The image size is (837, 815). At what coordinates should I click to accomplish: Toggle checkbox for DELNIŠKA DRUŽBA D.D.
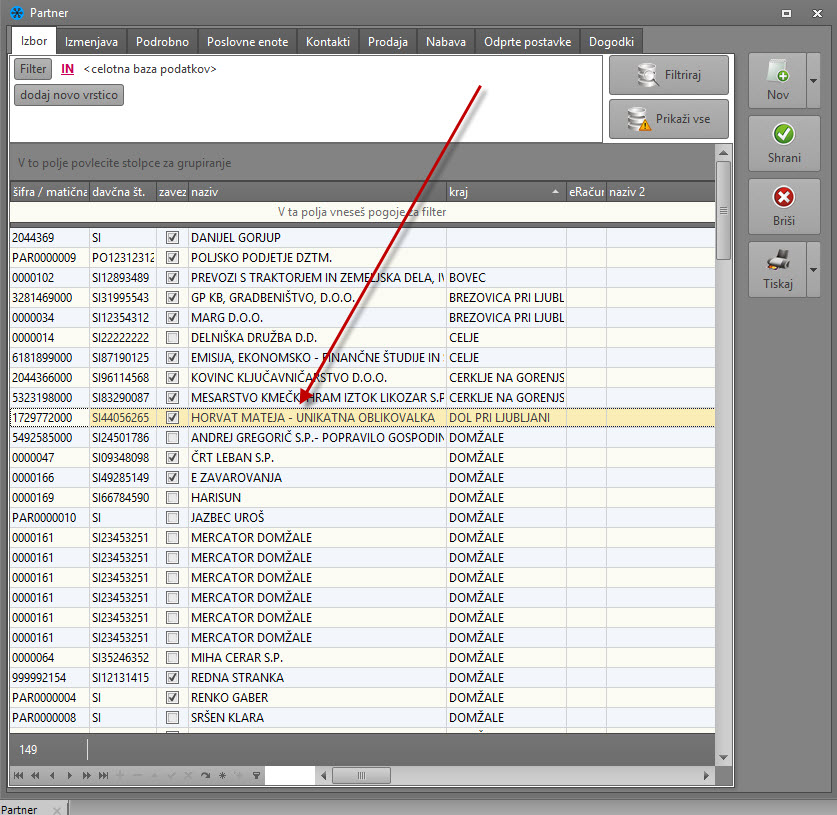coord(172,338)
